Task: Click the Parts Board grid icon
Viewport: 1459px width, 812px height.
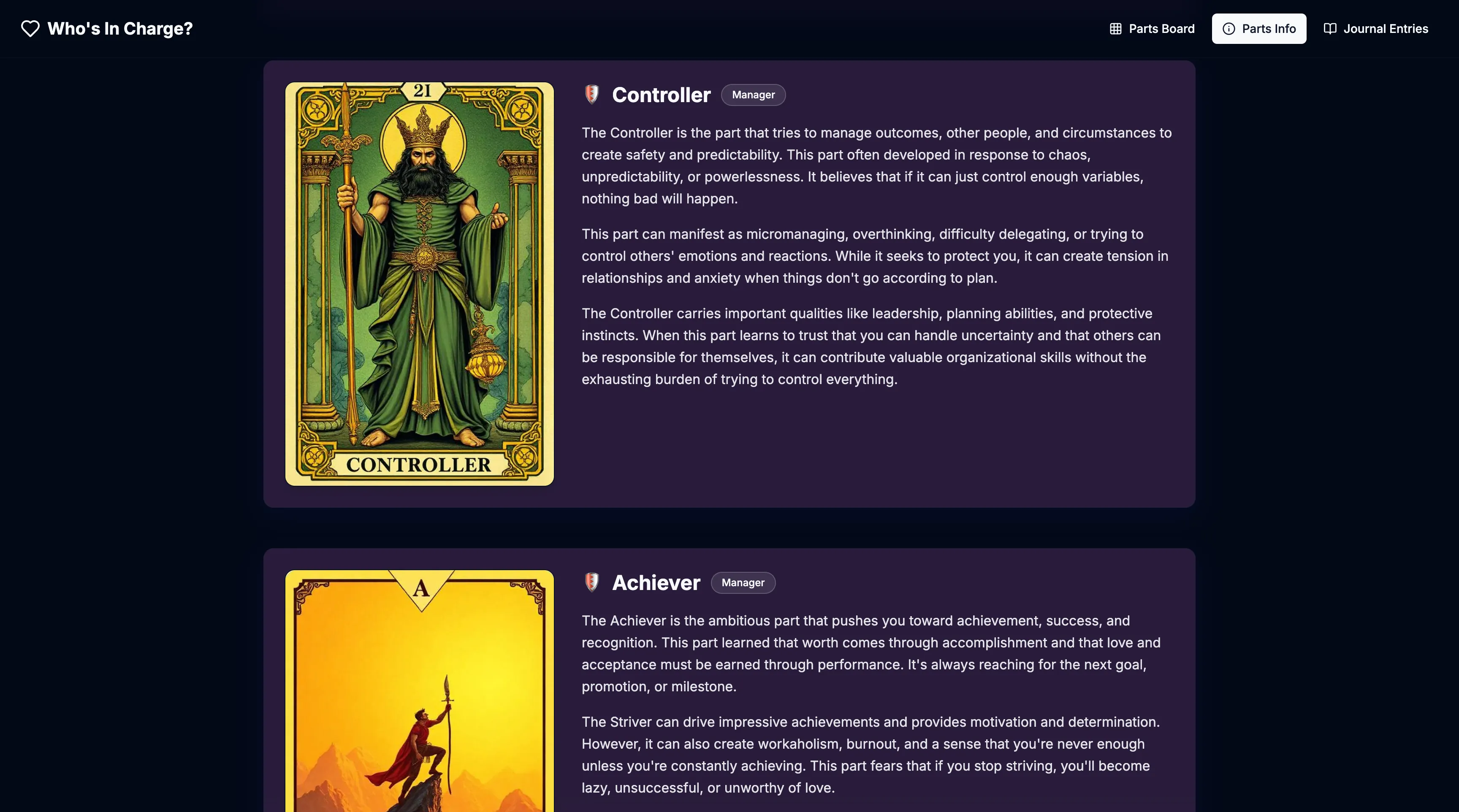Action: coord(1115,29)
